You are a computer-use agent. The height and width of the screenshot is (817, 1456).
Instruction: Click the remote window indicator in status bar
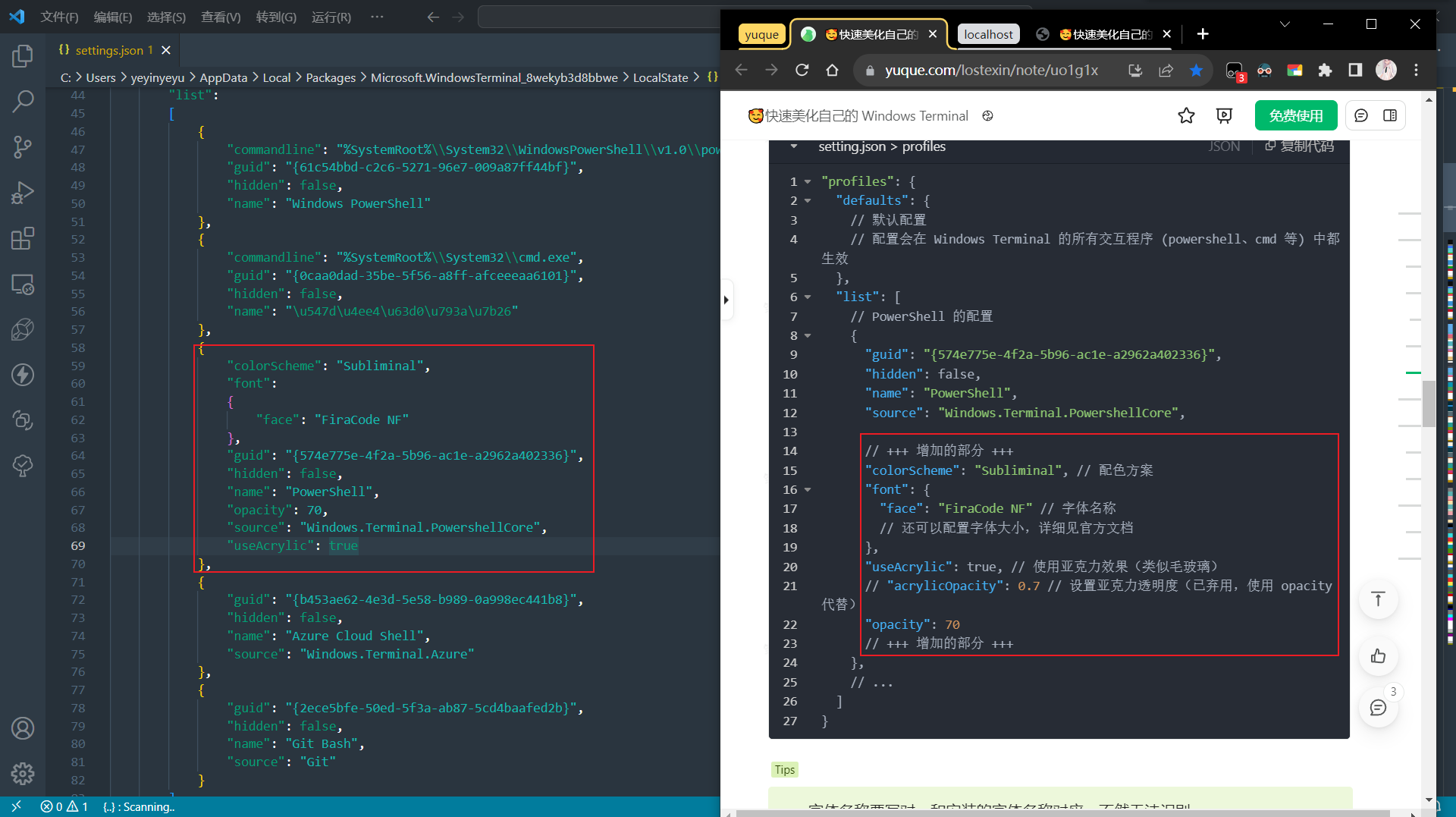[x=16, y=806]
